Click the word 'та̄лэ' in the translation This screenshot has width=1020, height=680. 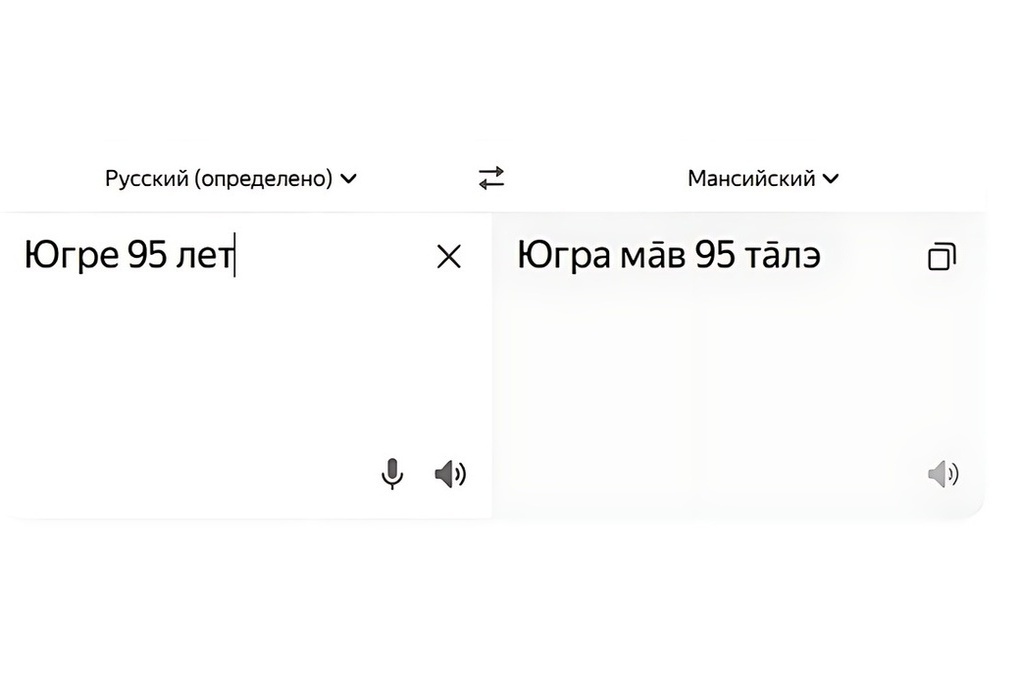tap(782, 257)
